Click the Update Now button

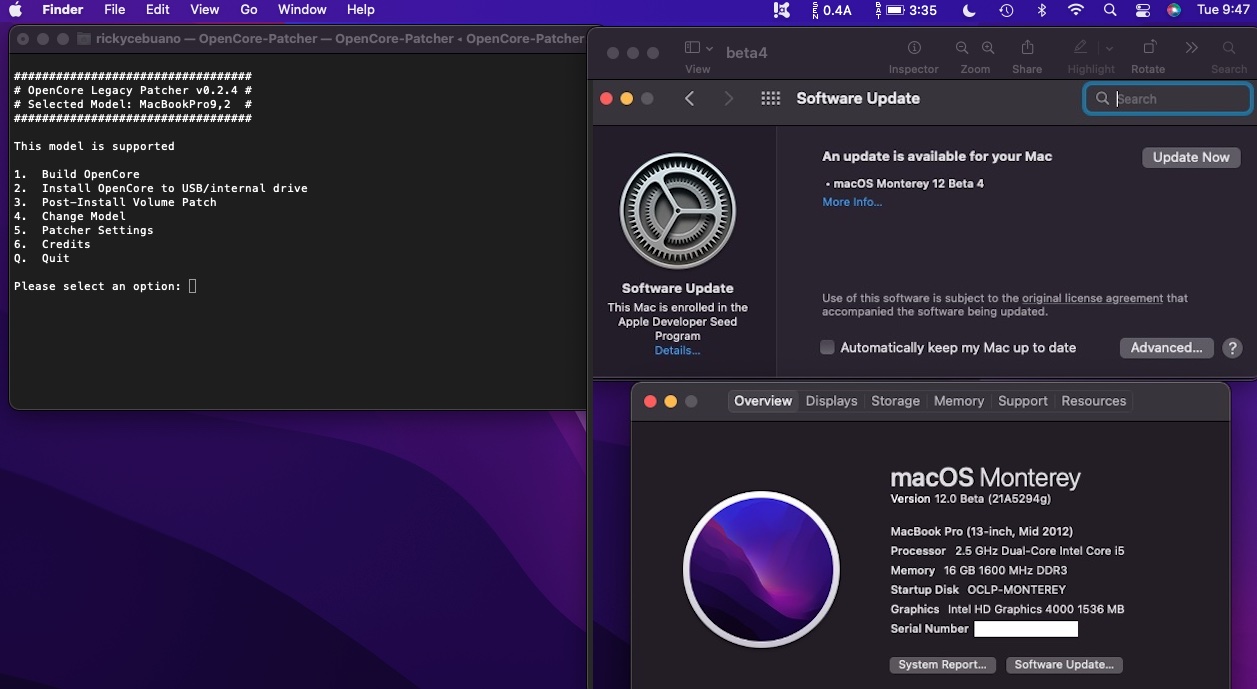pyautogui.click(x=1191, y=157)
